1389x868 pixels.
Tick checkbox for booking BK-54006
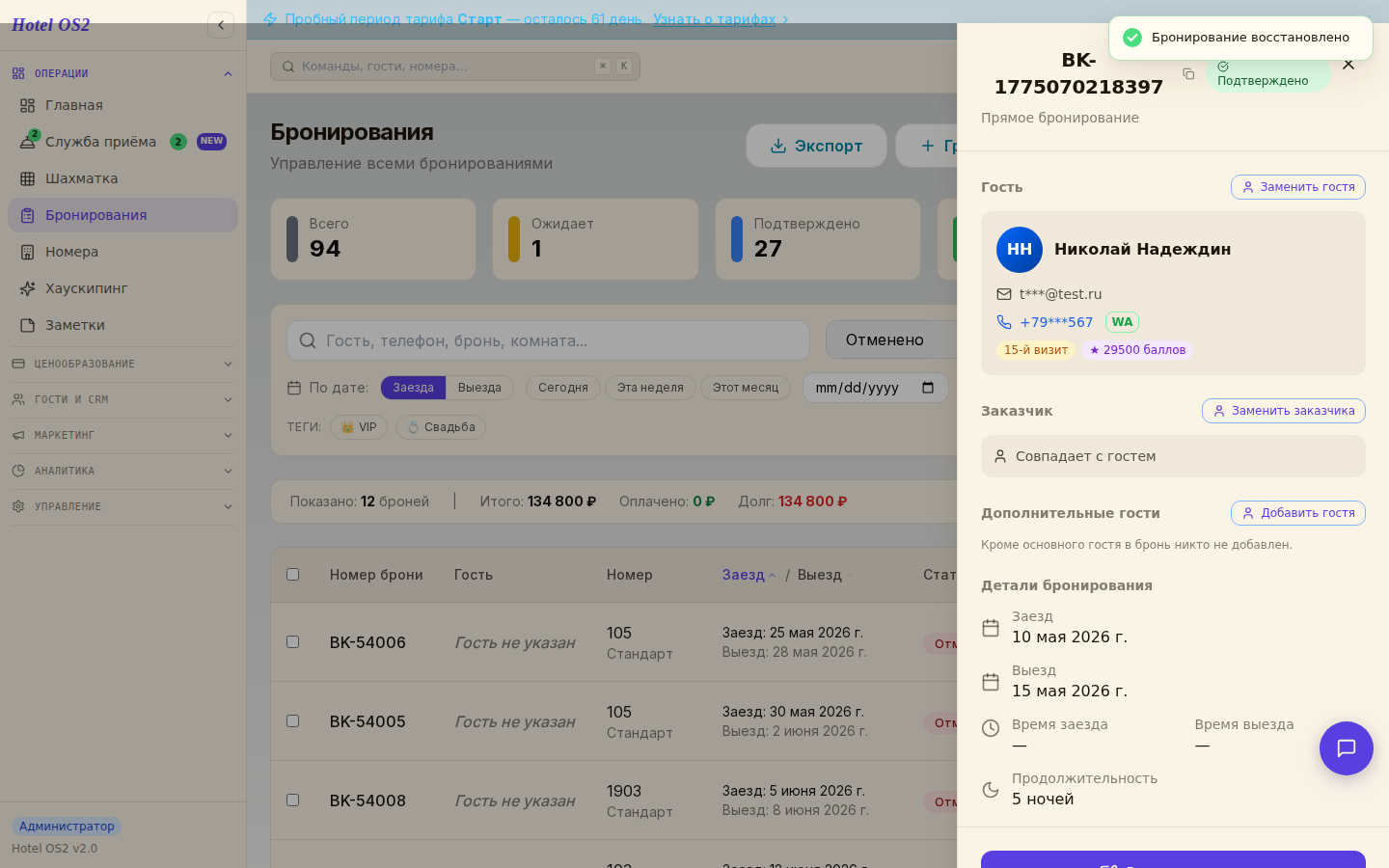tap(293, 641)
